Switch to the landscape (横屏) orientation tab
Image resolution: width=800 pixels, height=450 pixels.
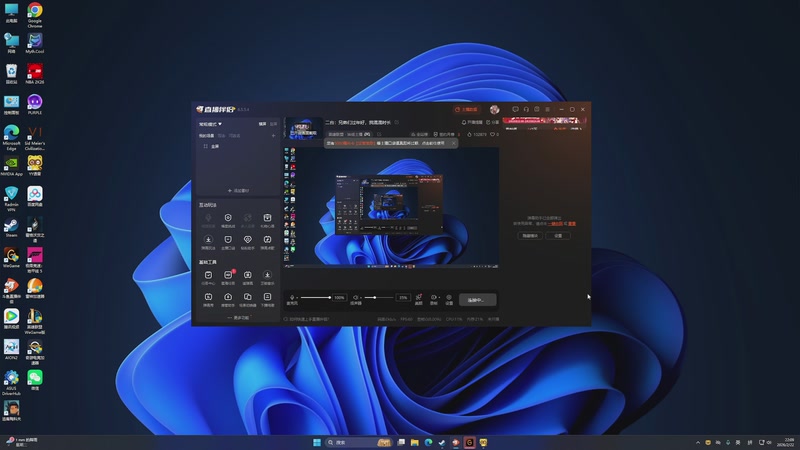pyautogui.click(x=262, y=124)
